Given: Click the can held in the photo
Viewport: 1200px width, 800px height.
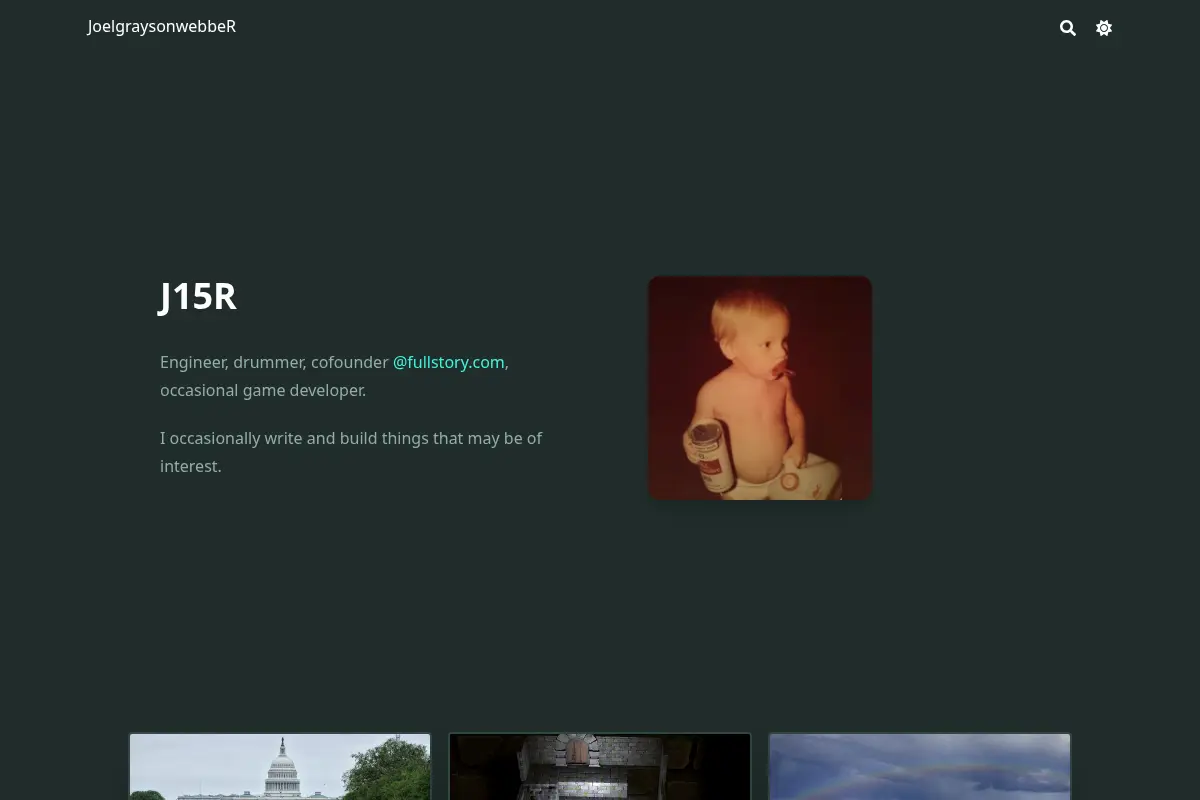Looking at the screenshot, I should 710,456.
